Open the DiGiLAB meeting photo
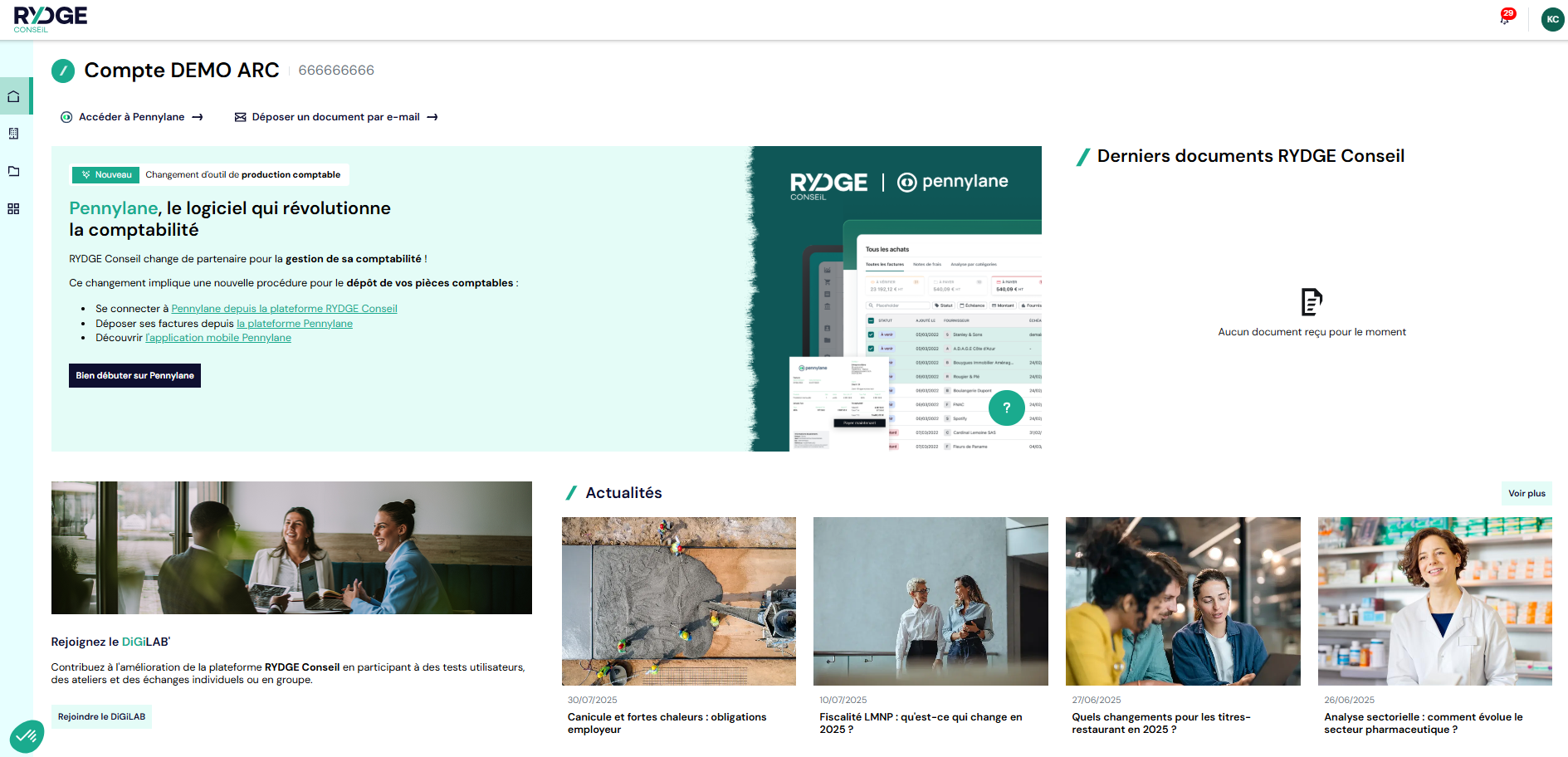The width and height of the screenshot is (1568, 757). 291,548
